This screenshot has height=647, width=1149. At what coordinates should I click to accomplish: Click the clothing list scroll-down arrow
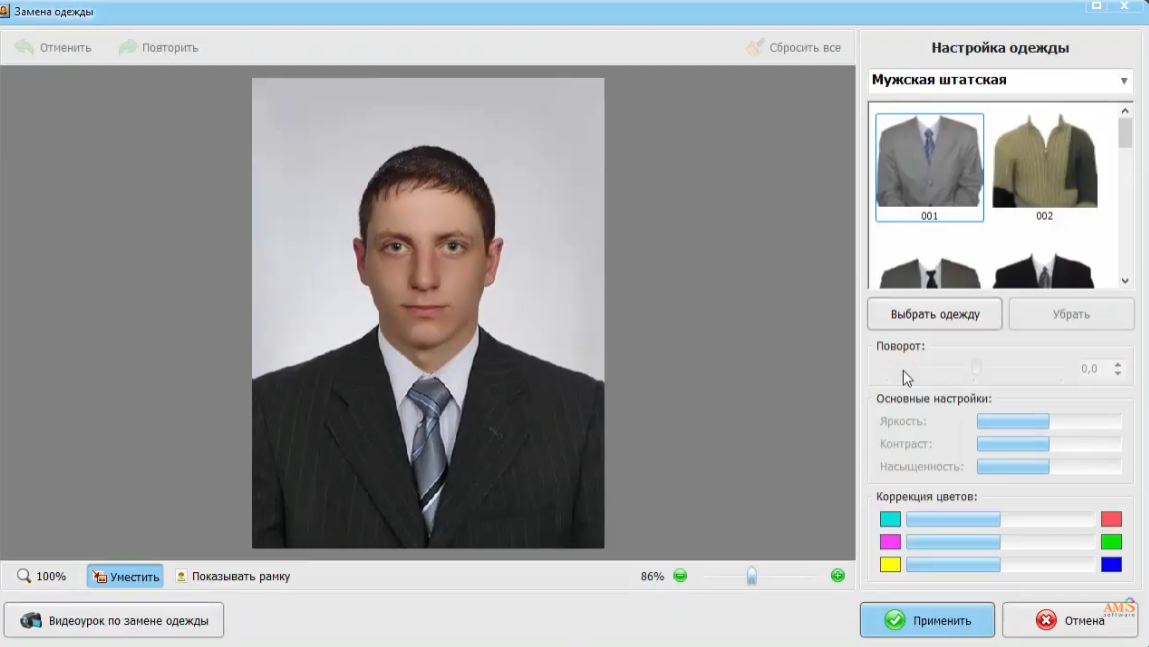tap(1125, 281)
